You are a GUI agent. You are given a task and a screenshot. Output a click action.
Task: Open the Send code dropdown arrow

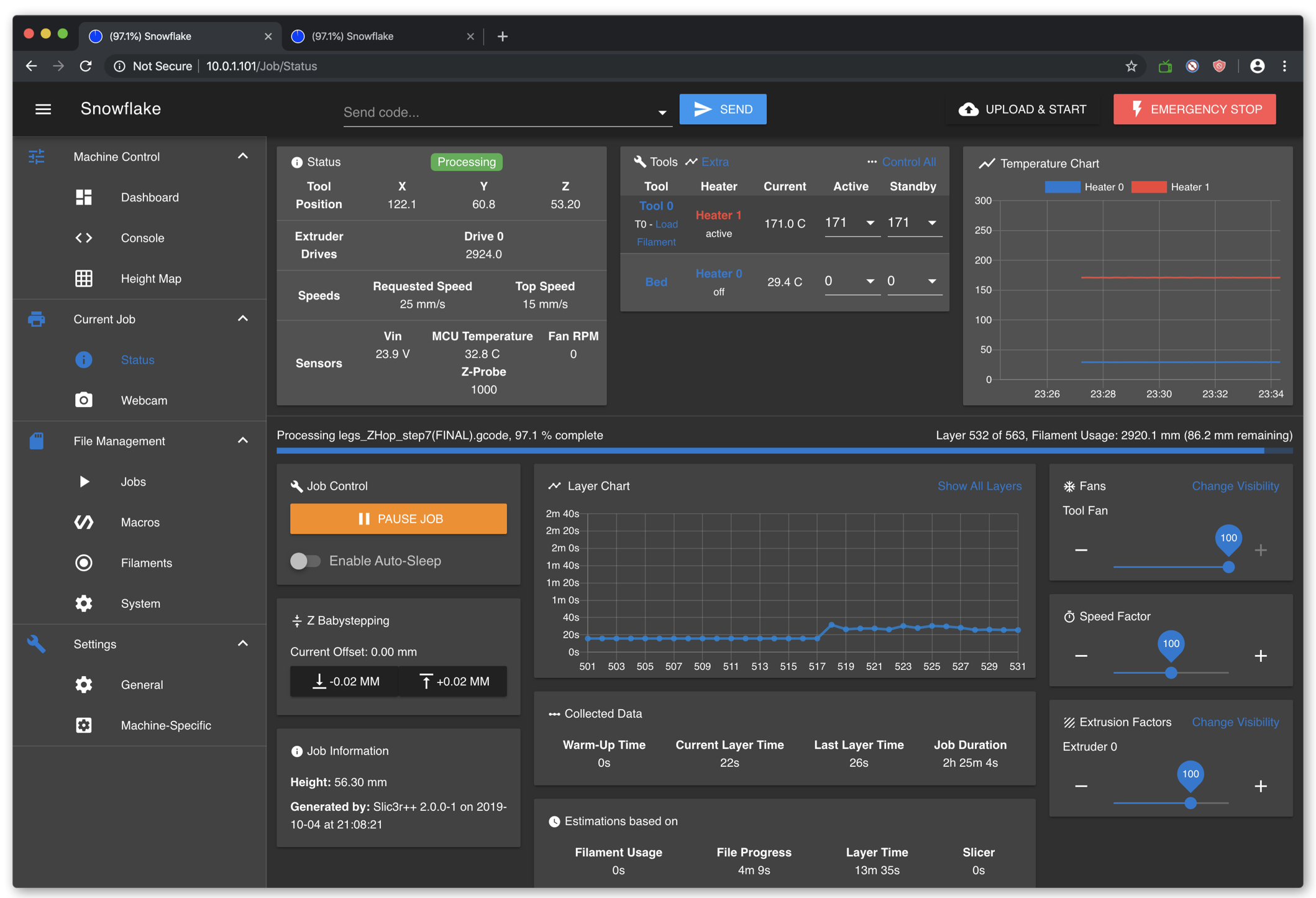click(662, 112)
